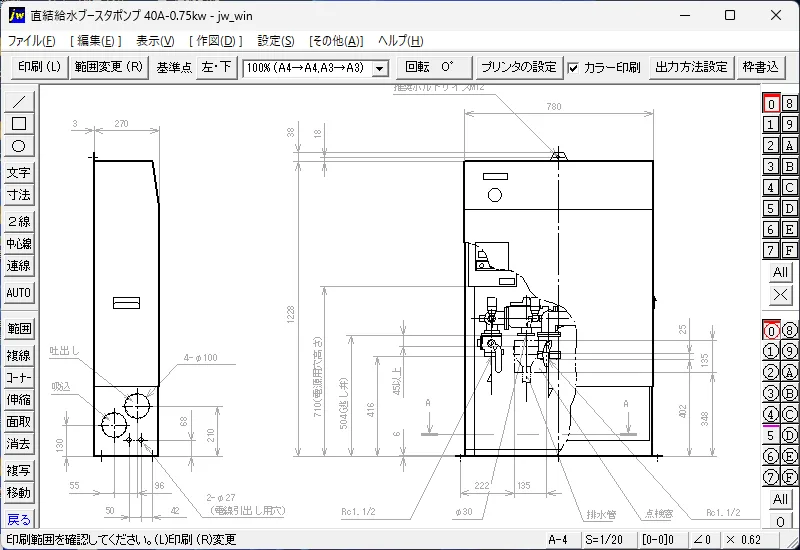Open the 表示(V) menu
The width and height of the screenshot is (800, 550).
pyautogui.click(x=155, y=41)
